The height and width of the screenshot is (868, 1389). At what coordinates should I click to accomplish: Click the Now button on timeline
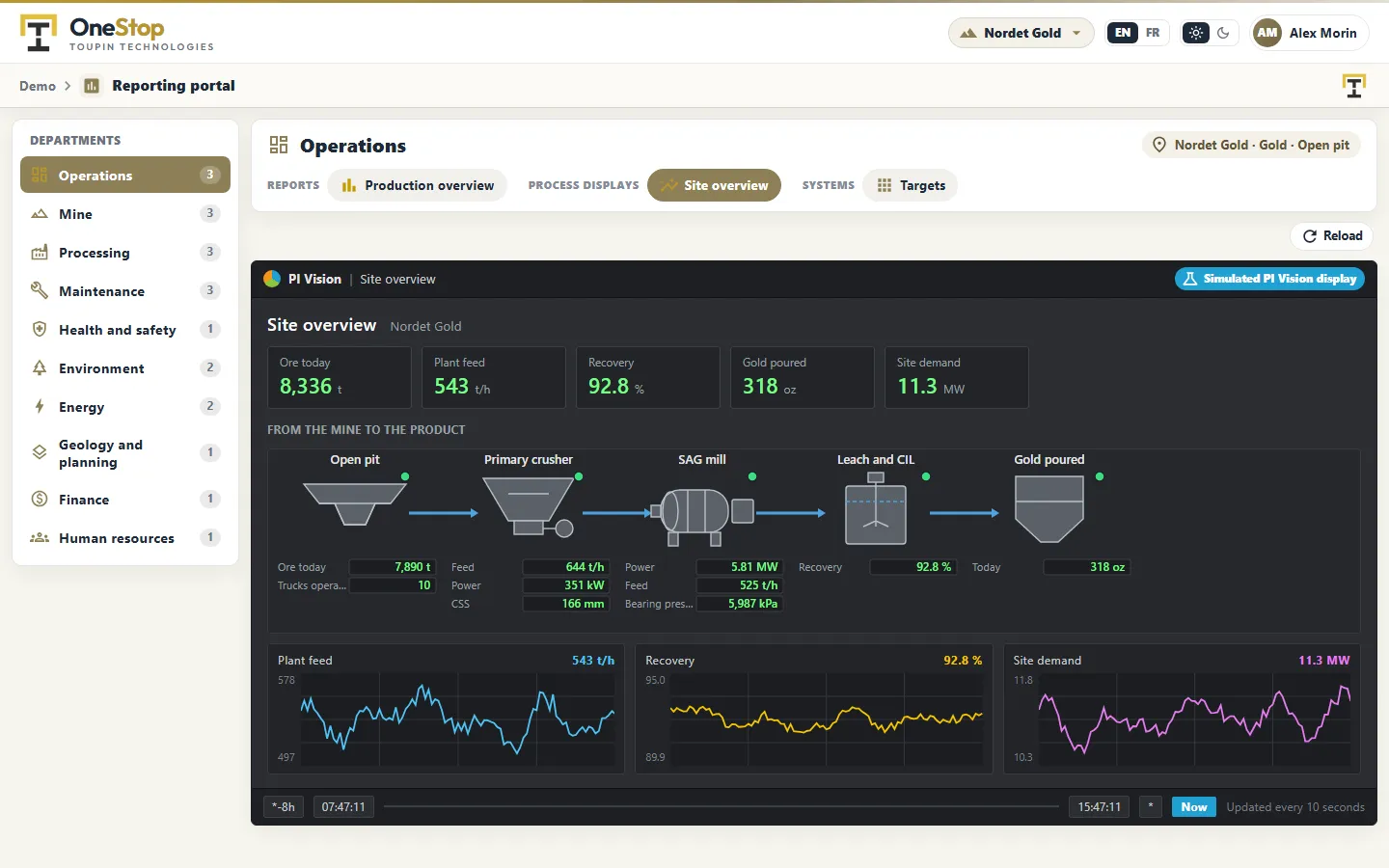point(1194,807)
